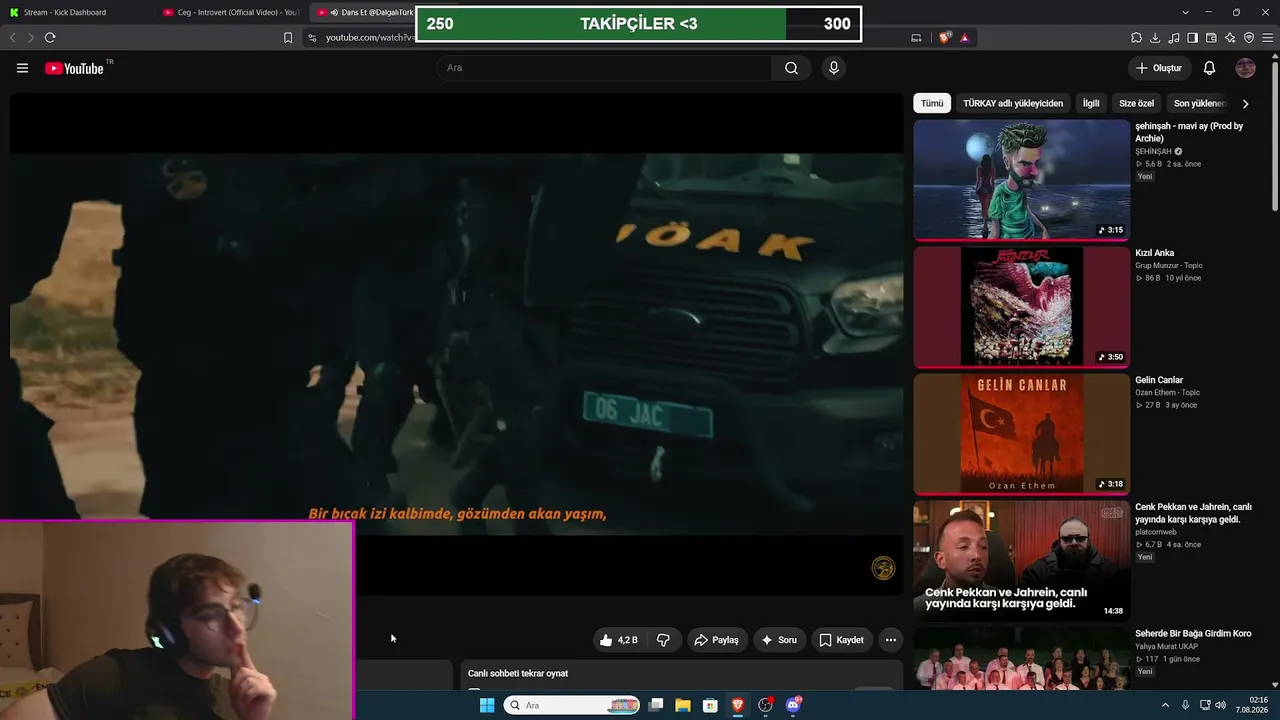The height and width of the screenshot is (720, 1280).
Task: Open Leo AI sparkle icon
Action: click(x=1230, y=38)
